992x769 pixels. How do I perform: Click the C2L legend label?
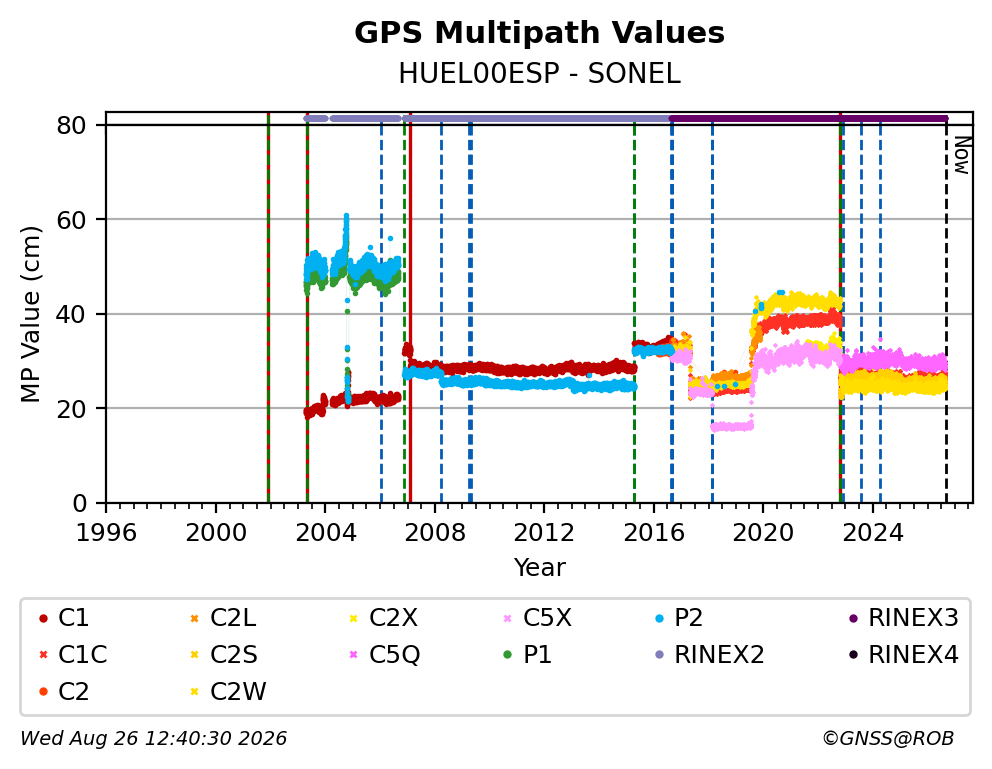pyautogui.click(x=233, y=618)
